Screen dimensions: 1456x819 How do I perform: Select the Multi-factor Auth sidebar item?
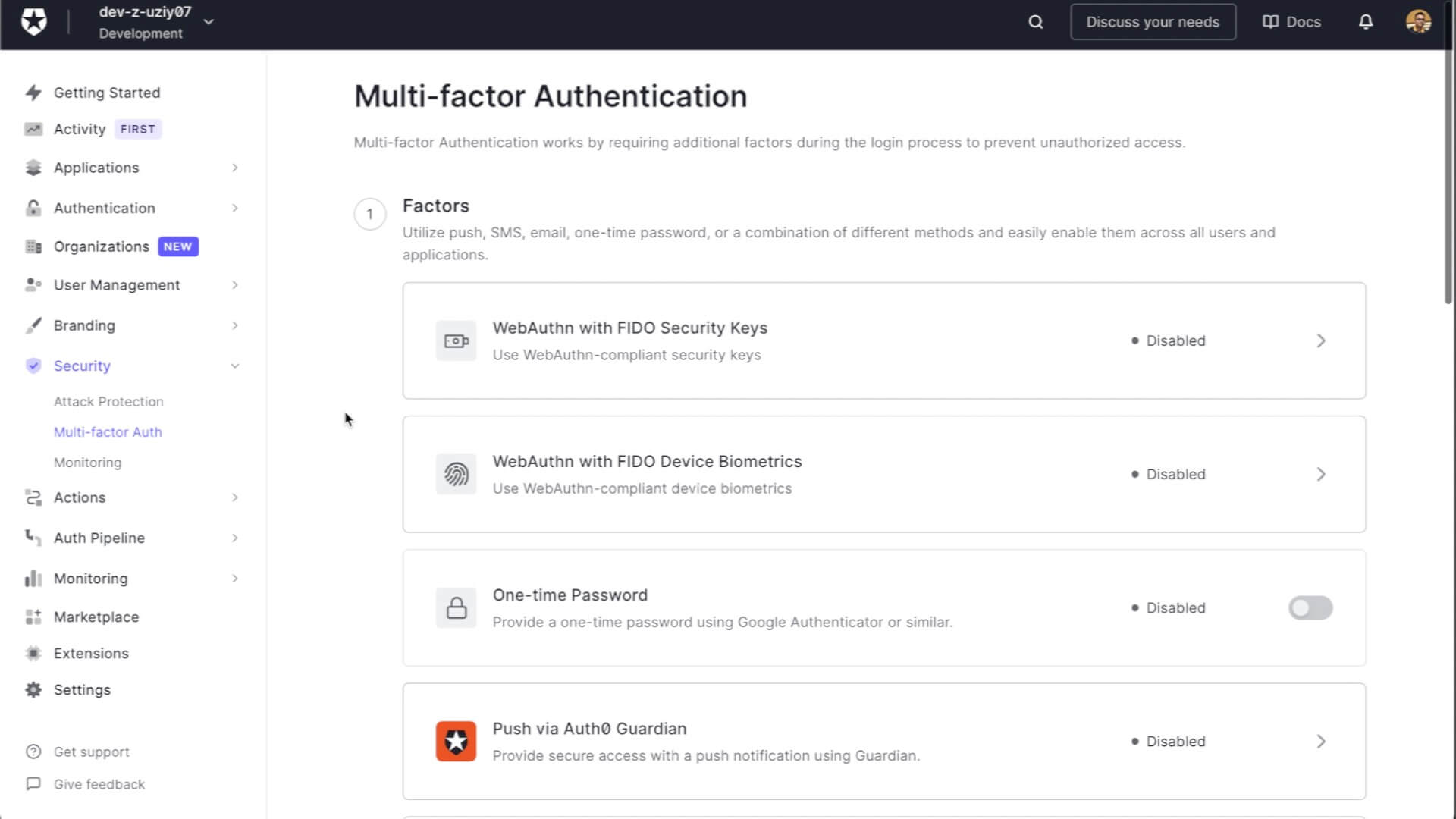click(108, 431)
